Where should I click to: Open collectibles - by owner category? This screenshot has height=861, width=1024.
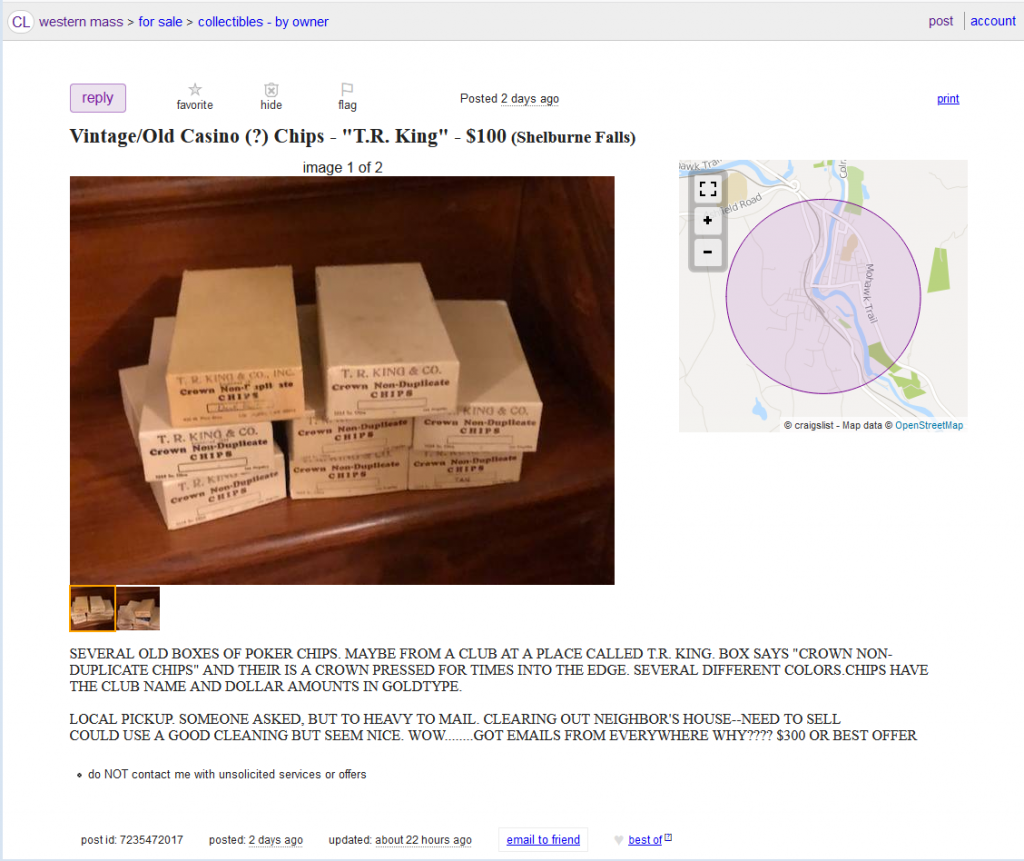point(263,22)
